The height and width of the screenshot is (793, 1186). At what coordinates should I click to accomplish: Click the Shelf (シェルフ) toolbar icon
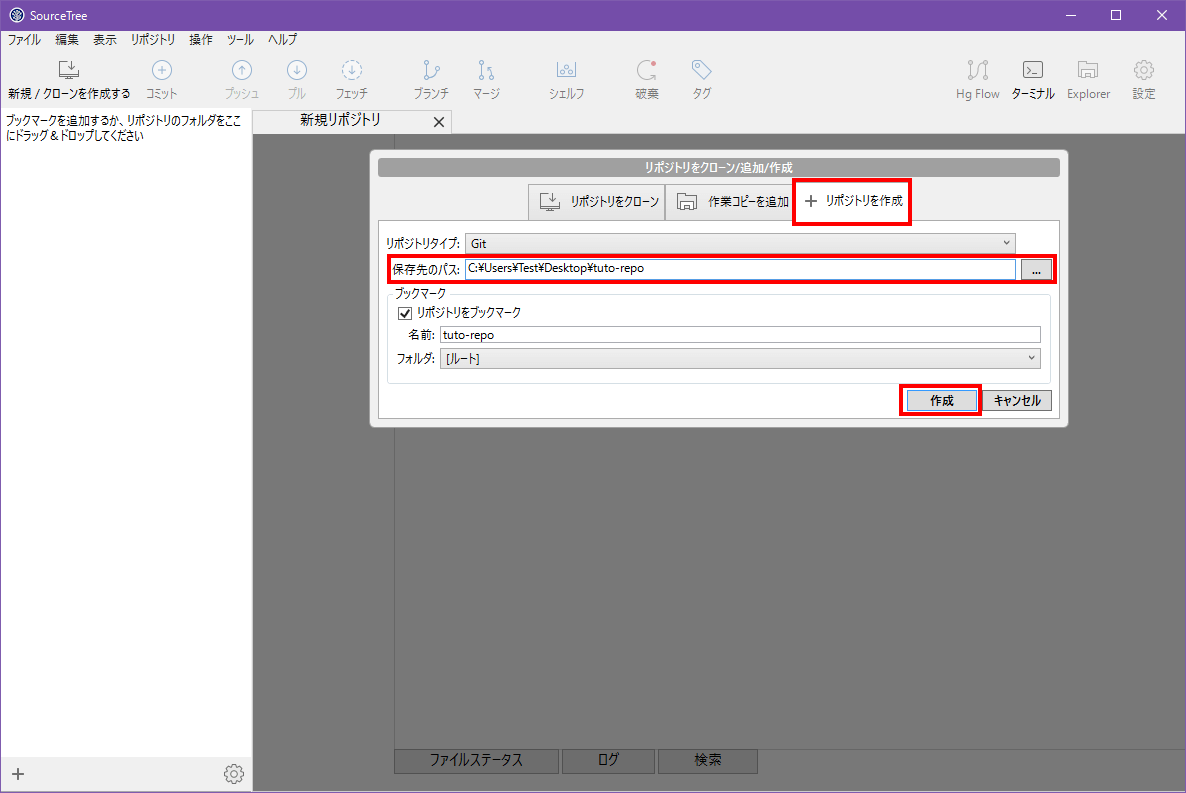567,70
